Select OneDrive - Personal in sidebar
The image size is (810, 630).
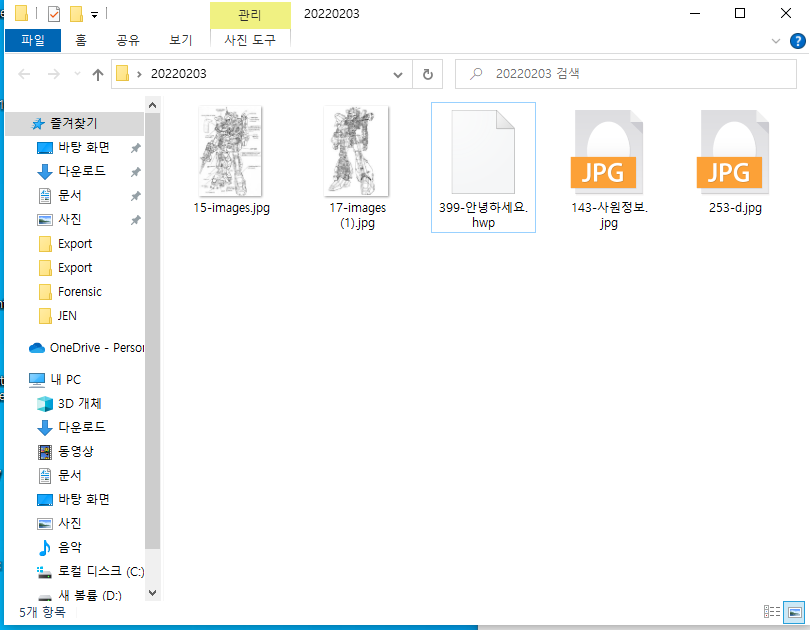[x=86, y=348]
